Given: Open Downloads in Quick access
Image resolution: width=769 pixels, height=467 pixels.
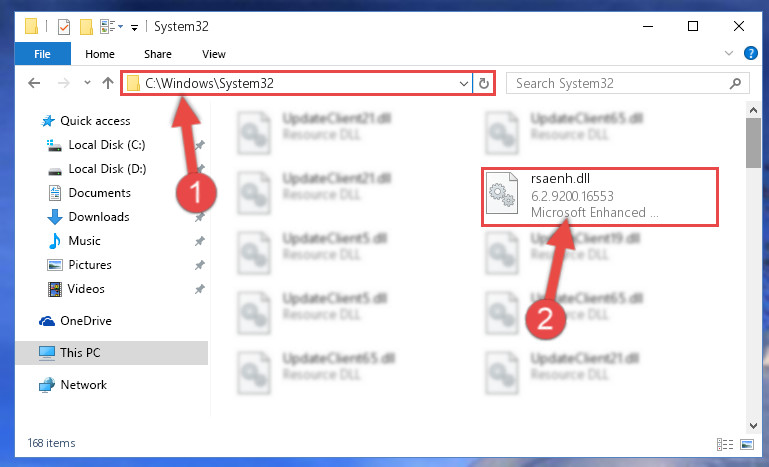Looking at the screenshot, I should pyautogui.click(x=99, y=216).
